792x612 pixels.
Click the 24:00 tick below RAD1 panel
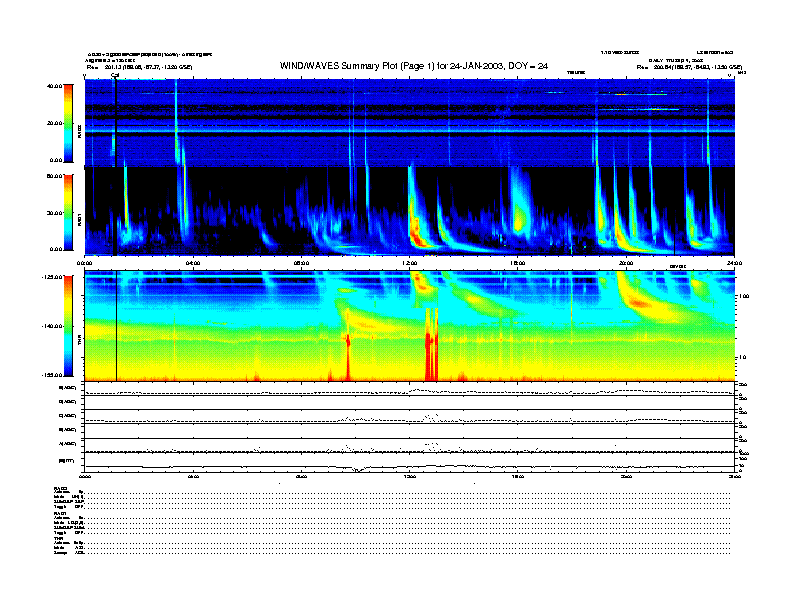click(734, 263)
